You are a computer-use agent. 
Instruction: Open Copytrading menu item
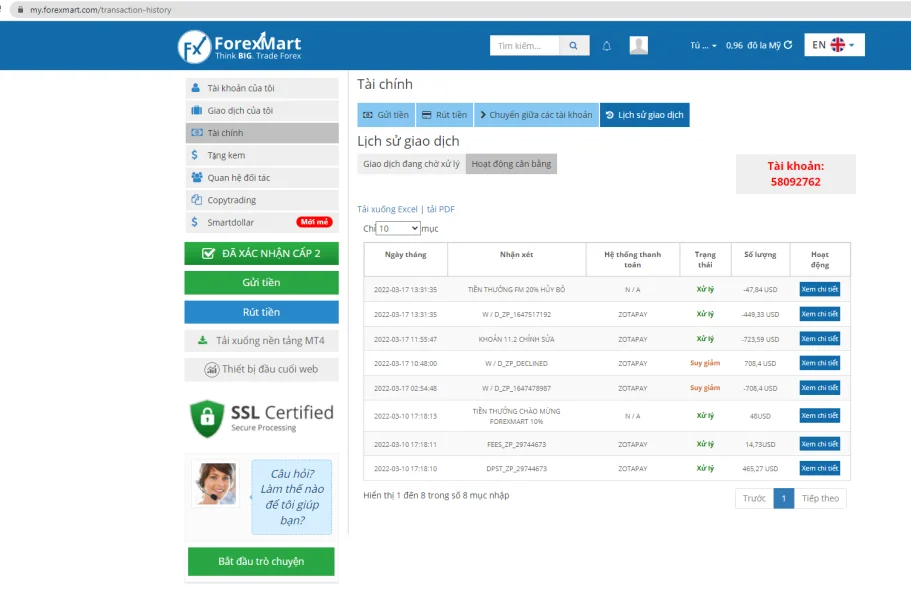click(x=262, y=200)
